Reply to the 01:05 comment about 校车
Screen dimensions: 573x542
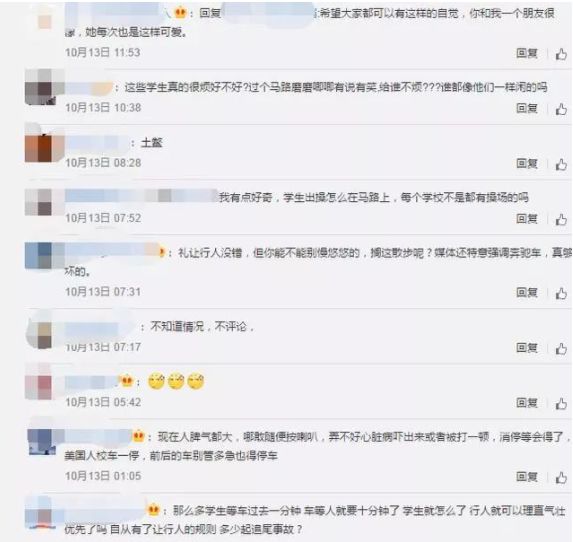click(x=527, y=476)
